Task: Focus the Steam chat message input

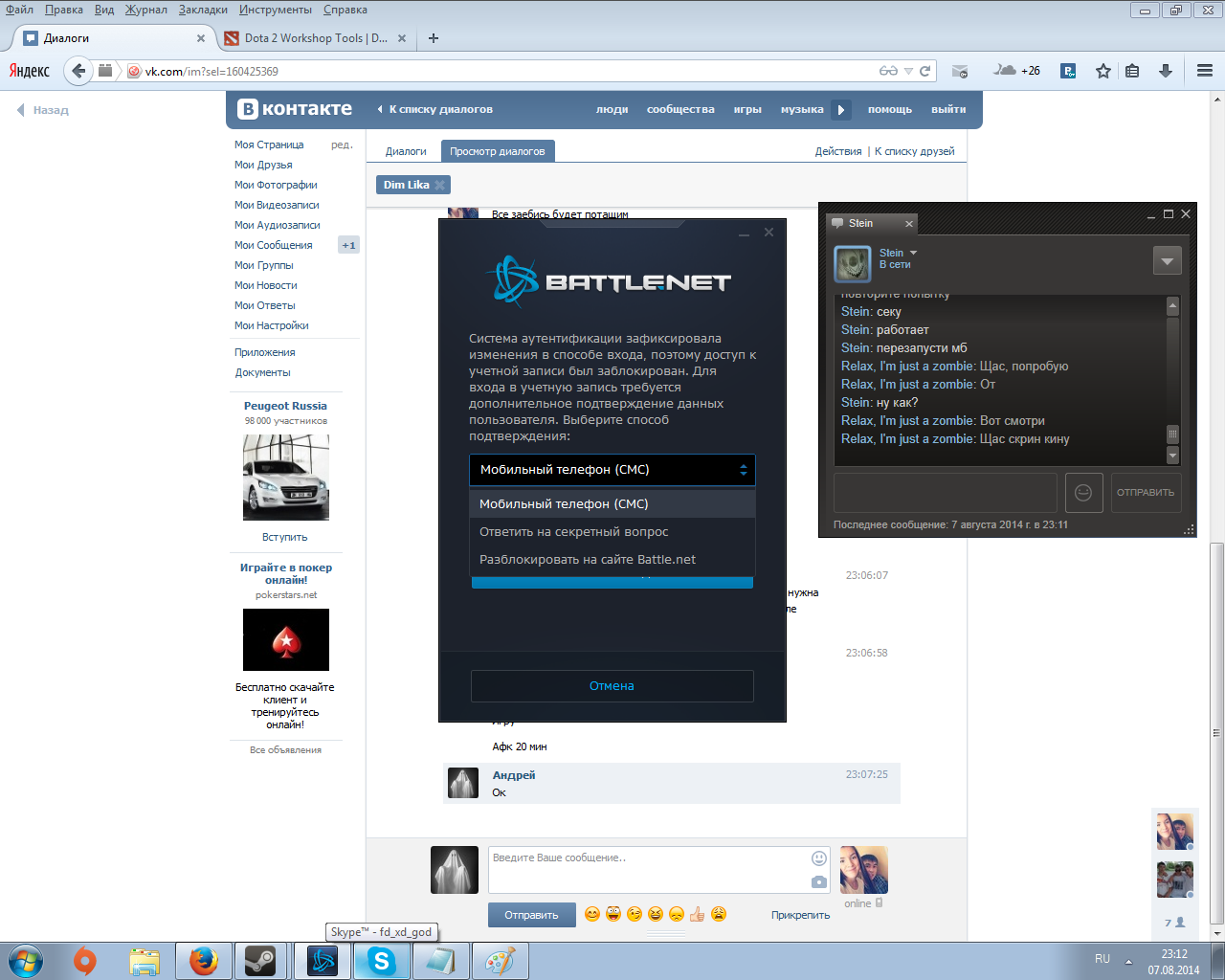Action: [x=946, y=492]
